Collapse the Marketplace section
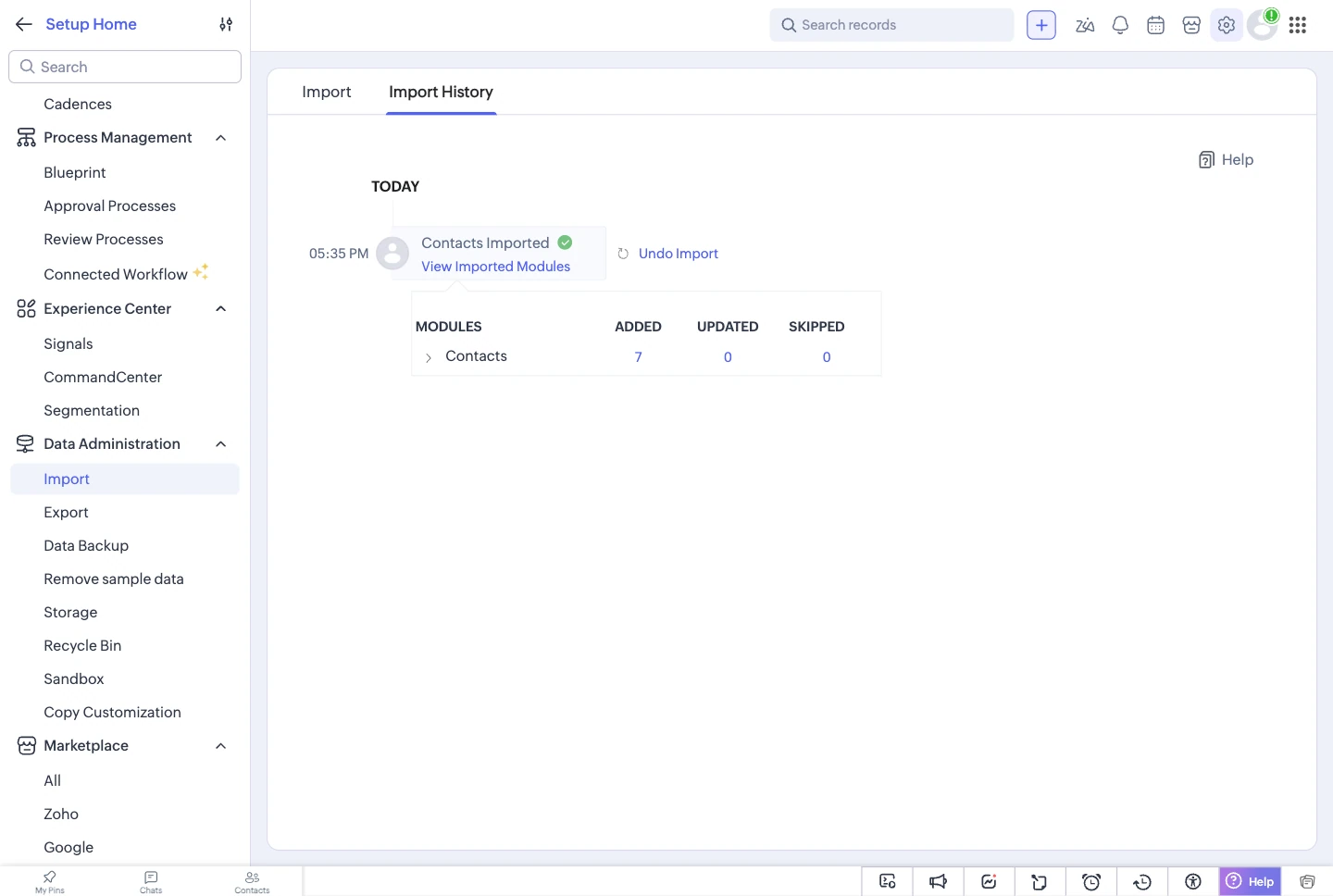Screen dimensions: 1333x896 [x=221, y=746]
